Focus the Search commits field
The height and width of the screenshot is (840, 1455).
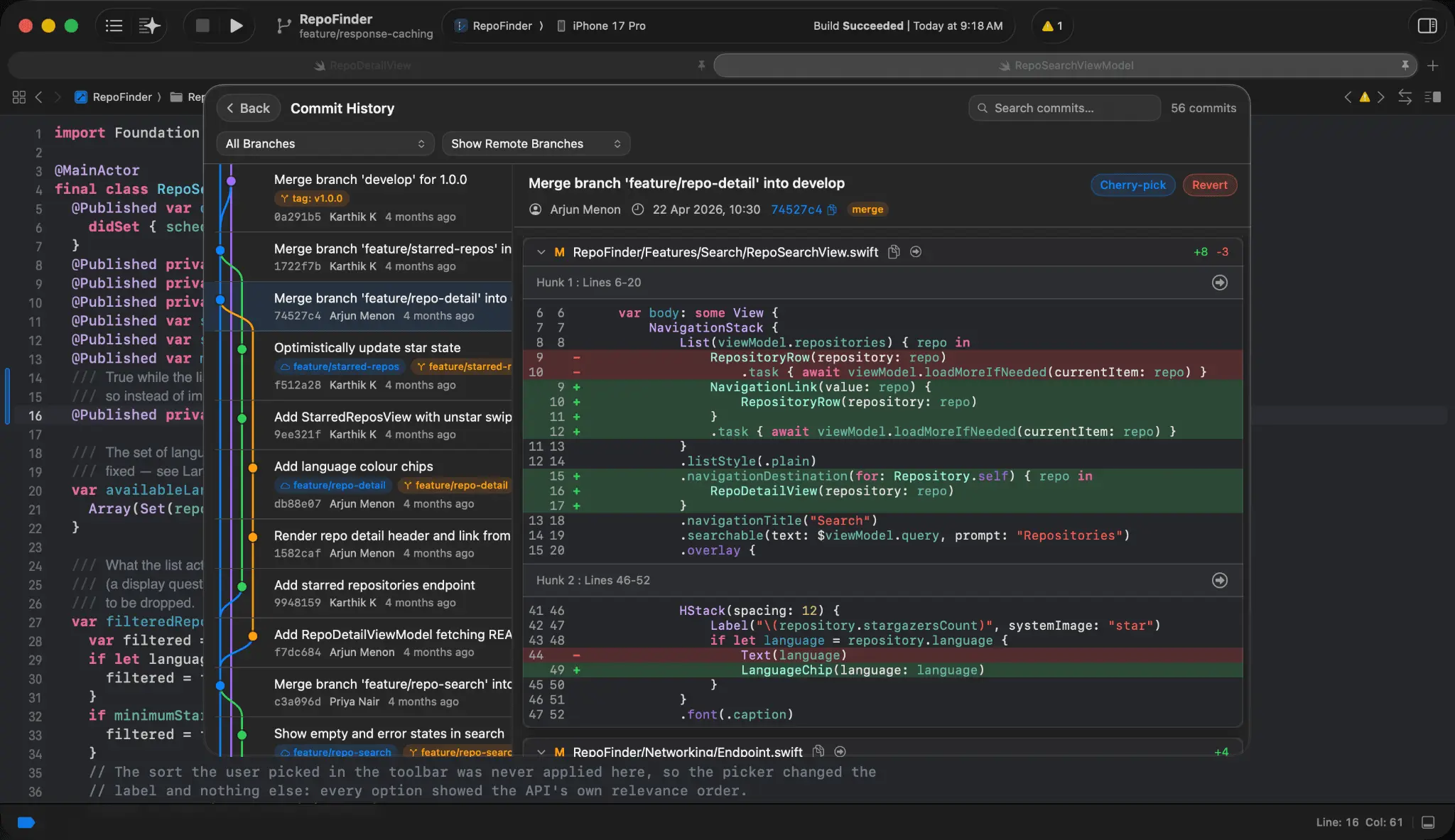pos(1064,108)
